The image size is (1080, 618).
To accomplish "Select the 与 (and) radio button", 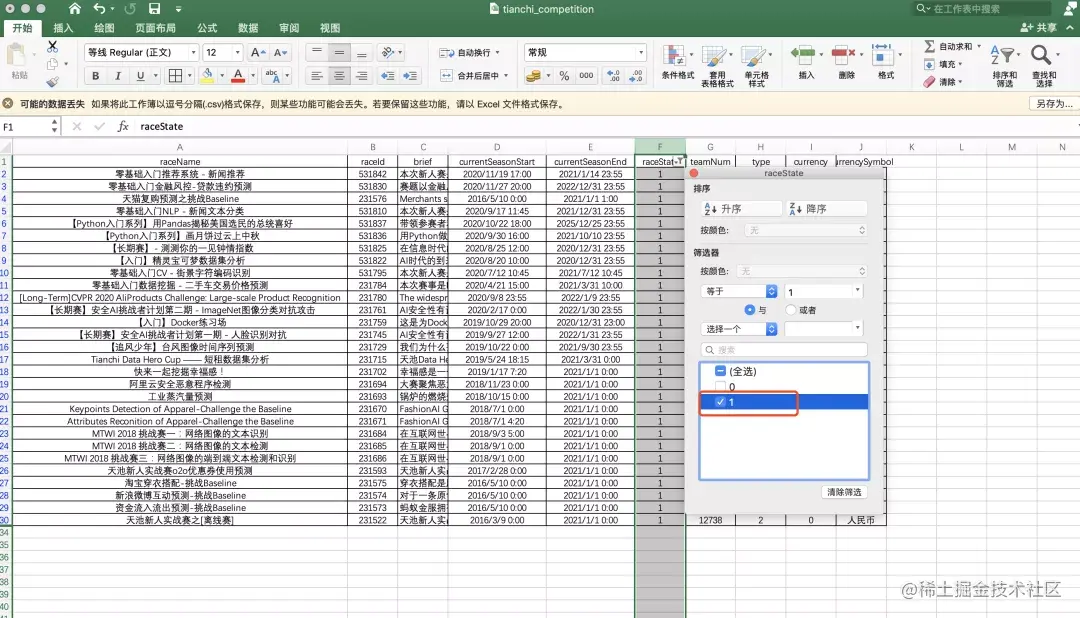I will coord(749,310).
